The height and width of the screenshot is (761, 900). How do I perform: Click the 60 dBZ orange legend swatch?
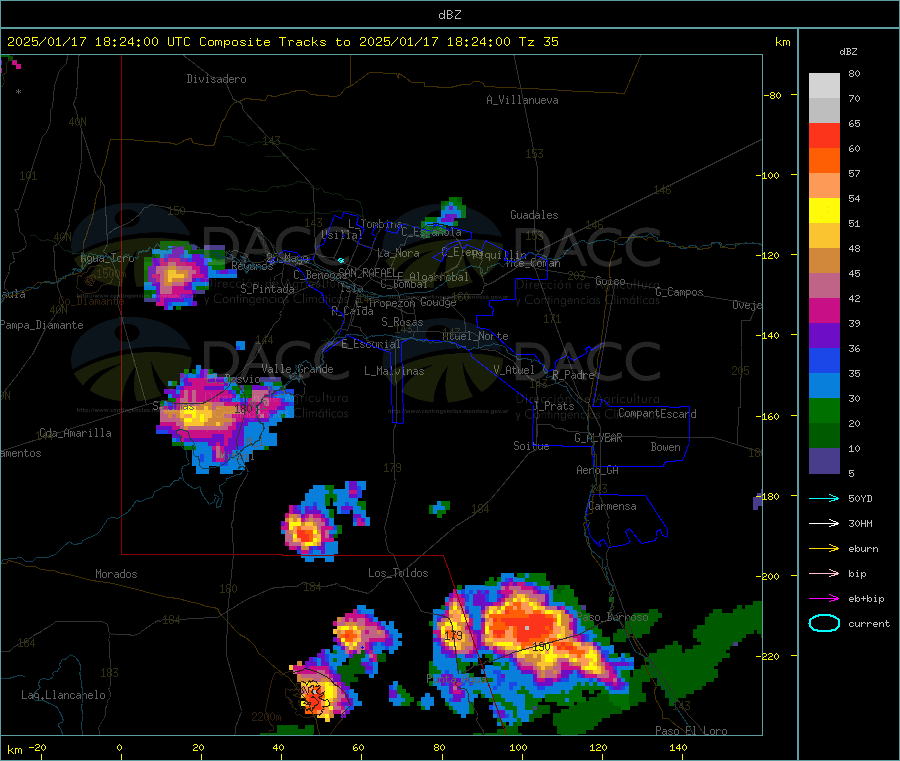[824, 161]
